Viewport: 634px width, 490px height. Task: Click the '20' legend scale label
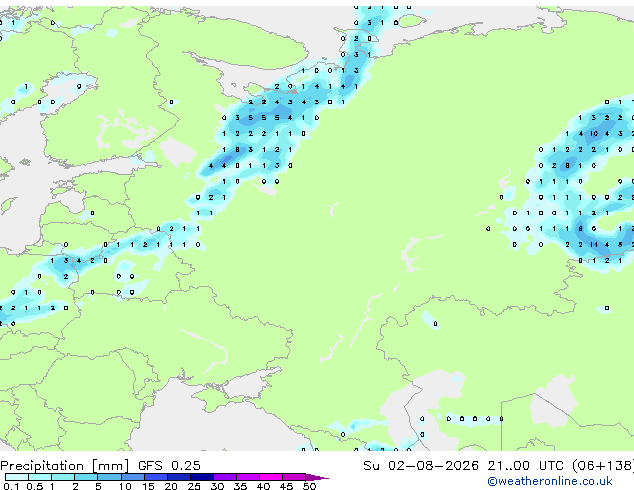coord(171,486)
